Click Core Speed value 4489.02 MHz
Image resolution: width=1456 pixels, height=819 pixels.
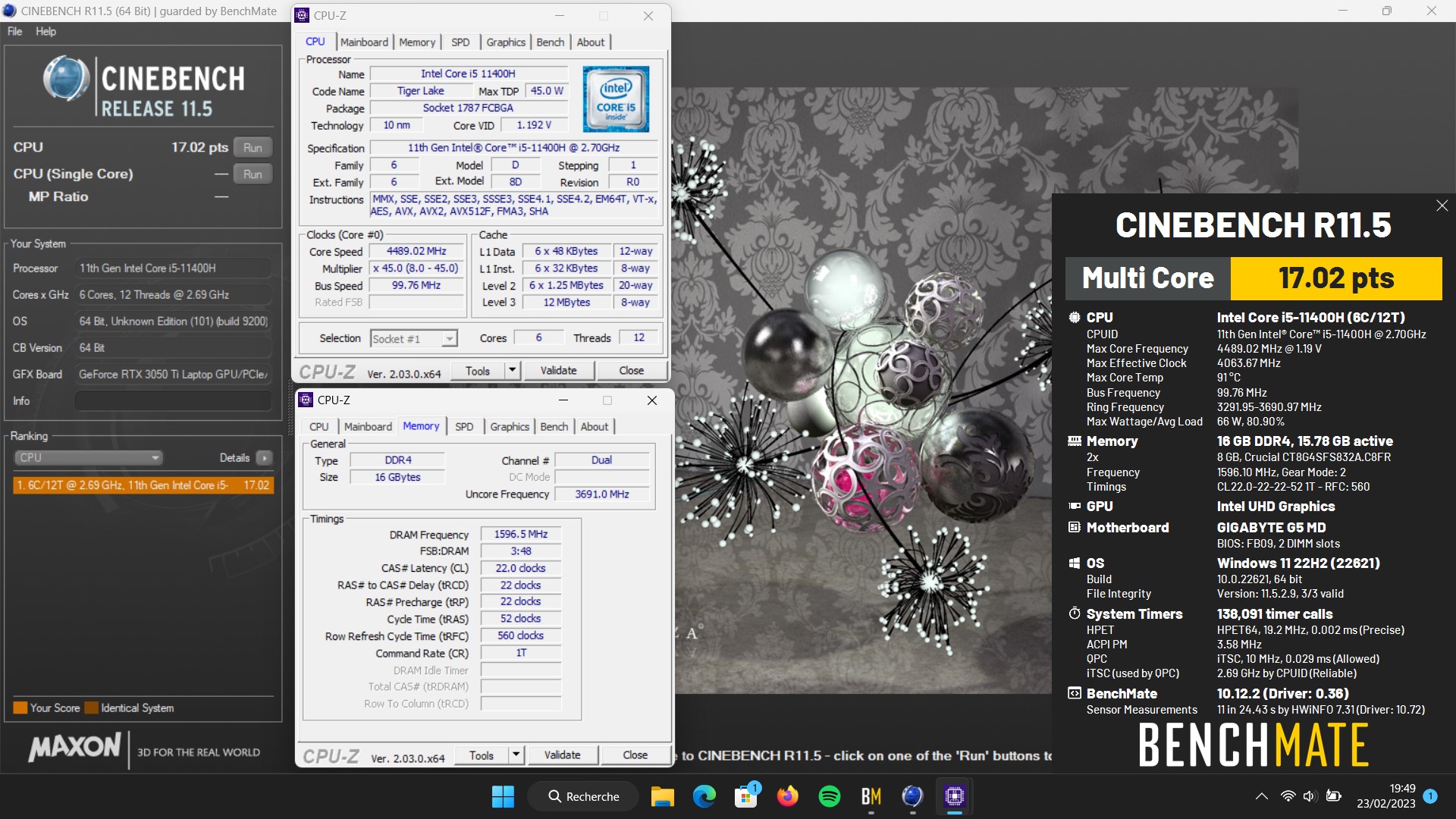[x=416, y=251]
